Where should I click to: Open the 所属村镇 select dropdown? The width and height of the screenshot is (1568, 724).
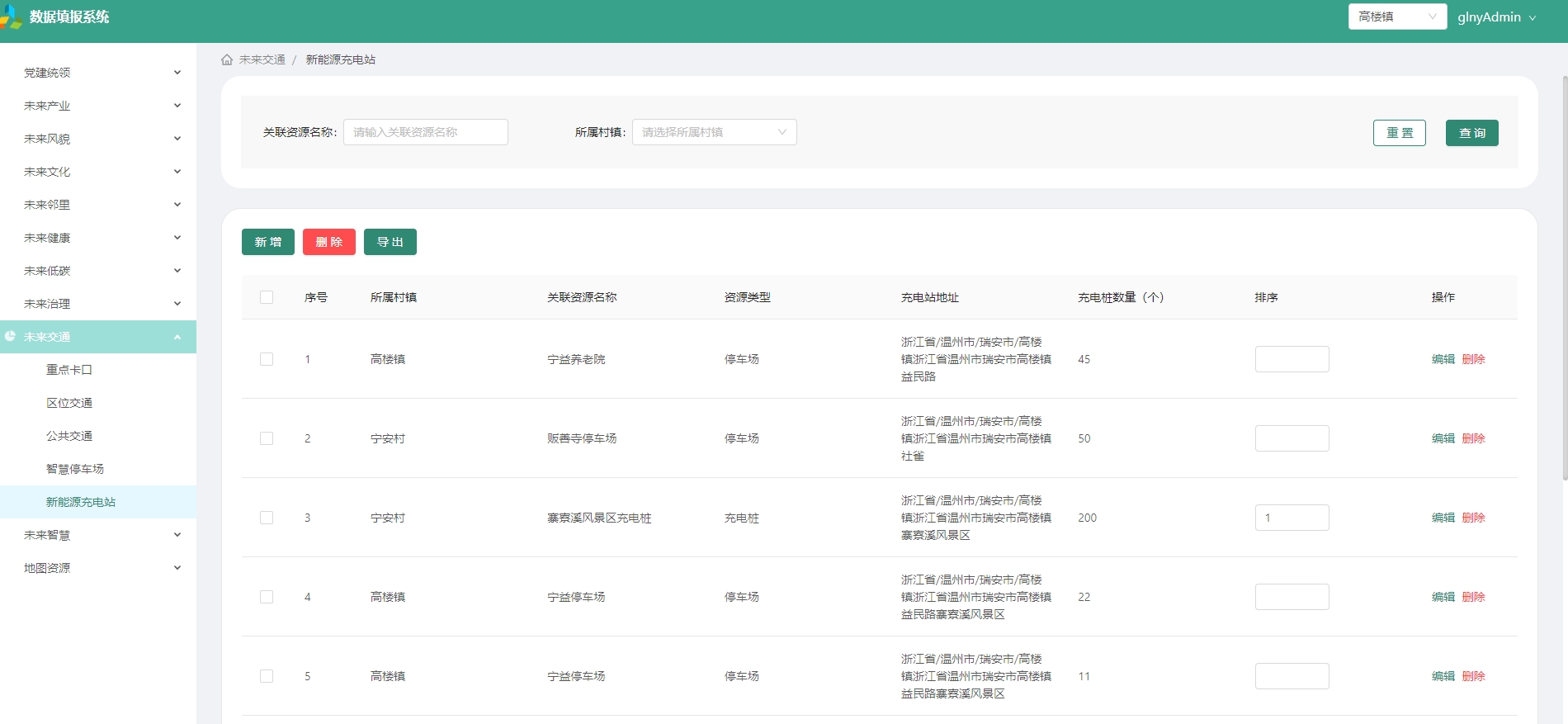715,132
